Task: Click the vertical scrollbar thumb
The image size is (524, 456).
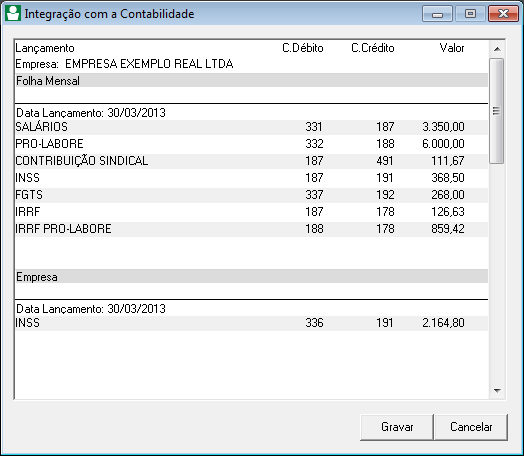Action: (x=497, y=111)
